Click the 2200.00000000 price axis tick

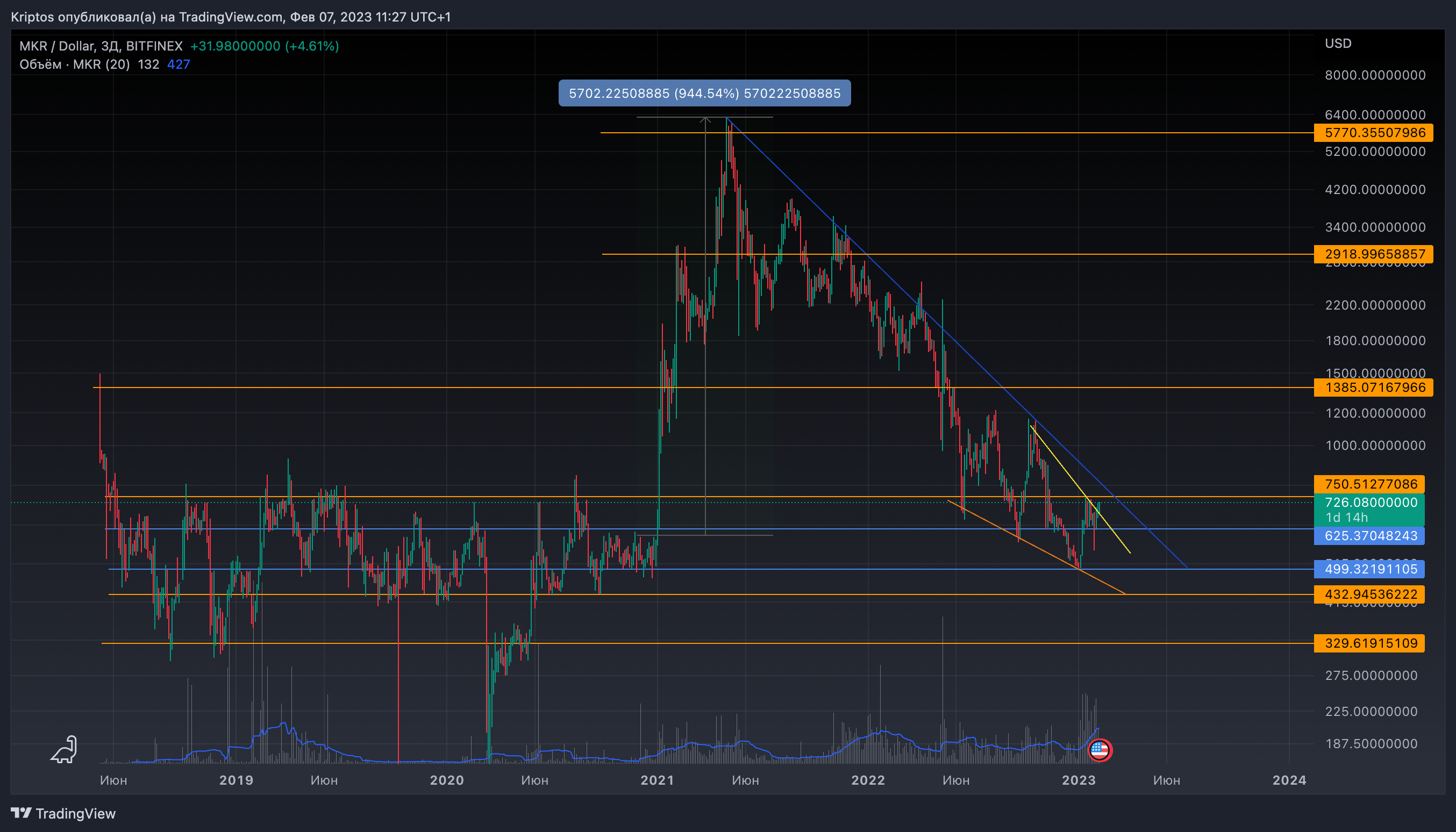tap(1375, 305)
